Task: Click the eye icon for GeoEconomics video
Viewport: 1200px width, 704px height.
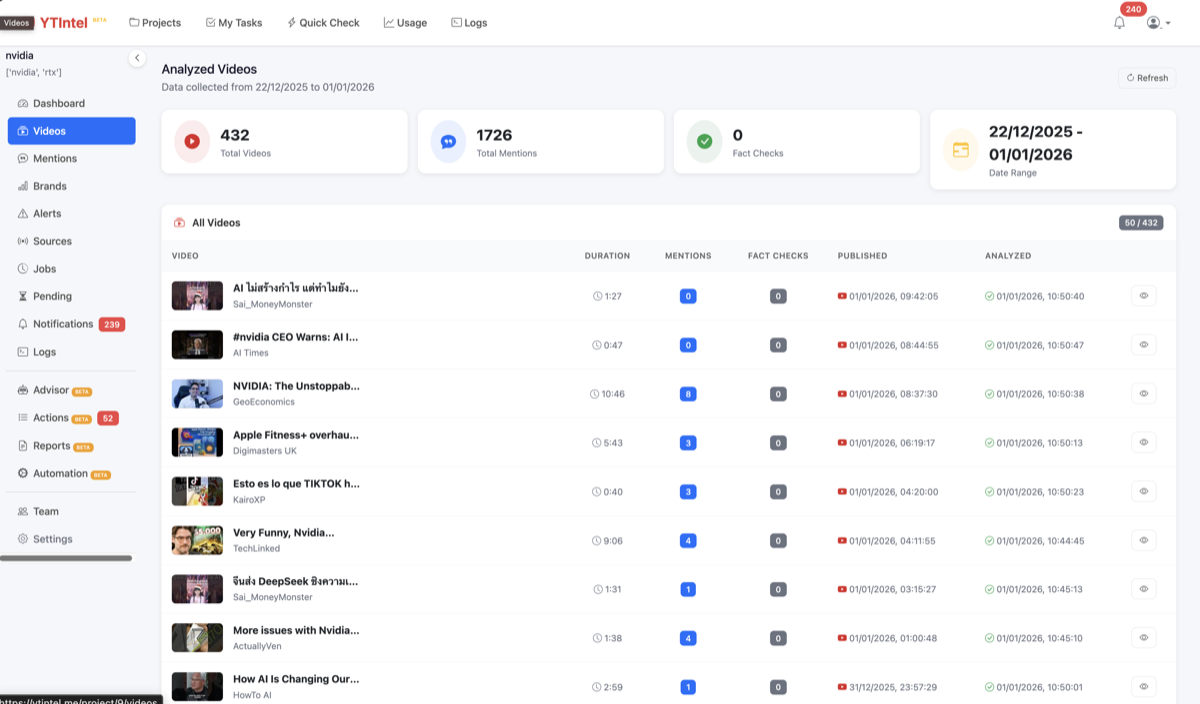Action: pyautogui.click(x=1143, y=393)
